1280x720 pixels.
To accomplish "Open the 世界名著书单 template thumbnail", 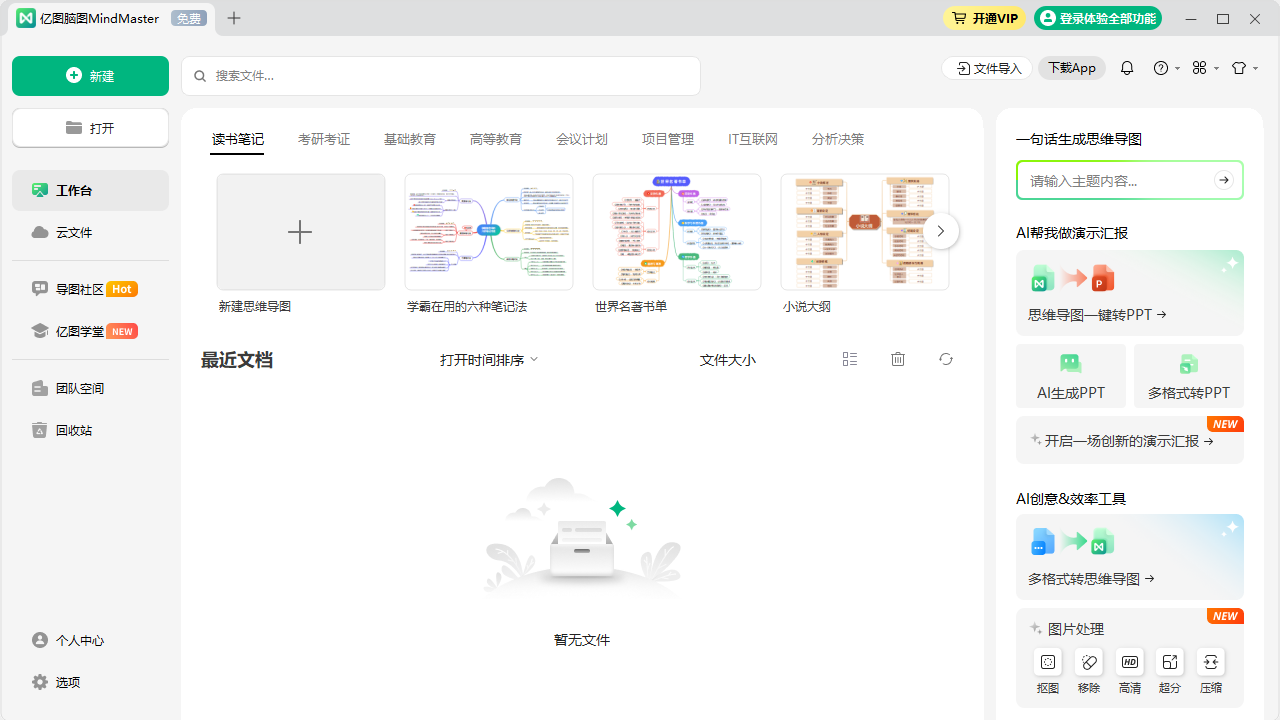I will pyautogui.click(x=677, y=232).
